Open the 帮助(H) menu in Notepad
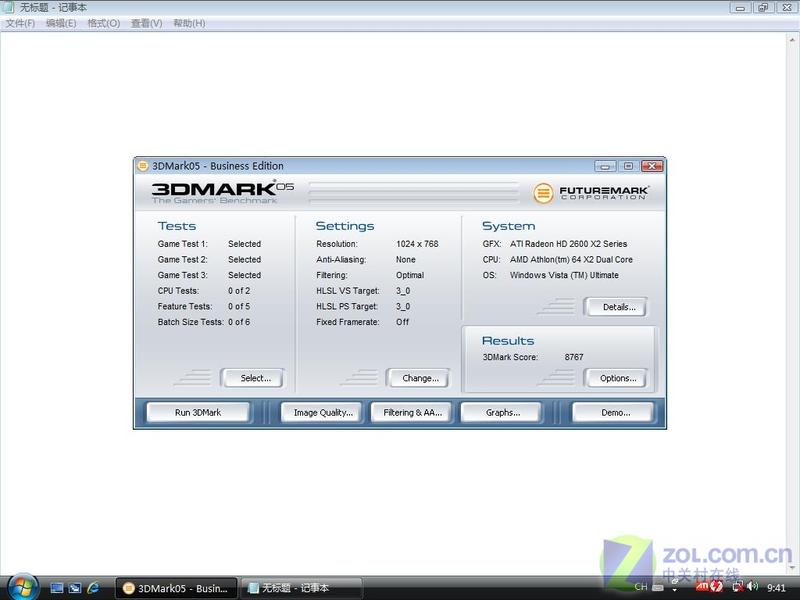This screenshot has height=600, width=800. [189, 23]
